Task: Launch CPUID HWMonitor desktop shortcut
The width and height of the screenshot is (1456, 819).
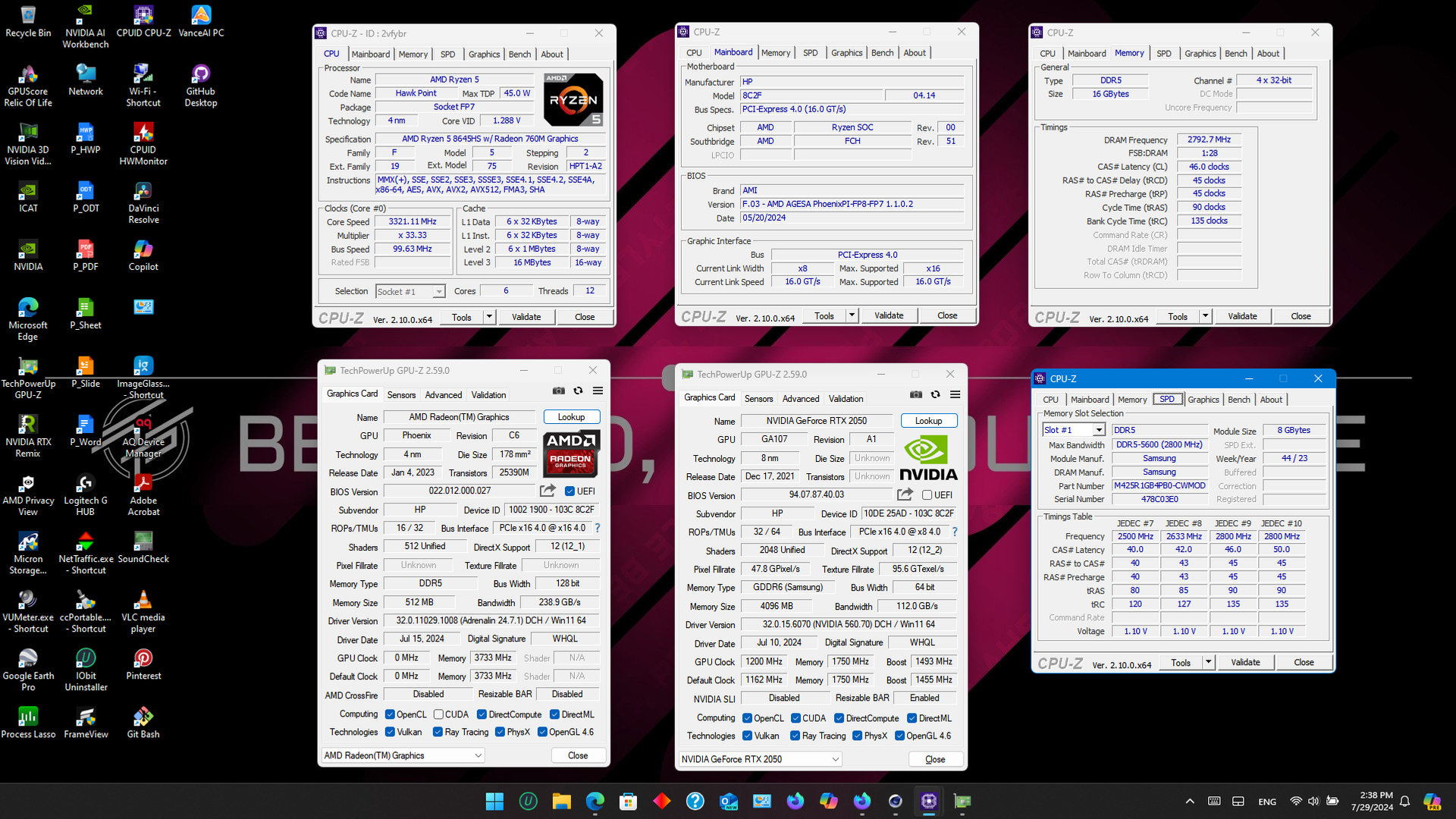Action: (x=143, y=143)
